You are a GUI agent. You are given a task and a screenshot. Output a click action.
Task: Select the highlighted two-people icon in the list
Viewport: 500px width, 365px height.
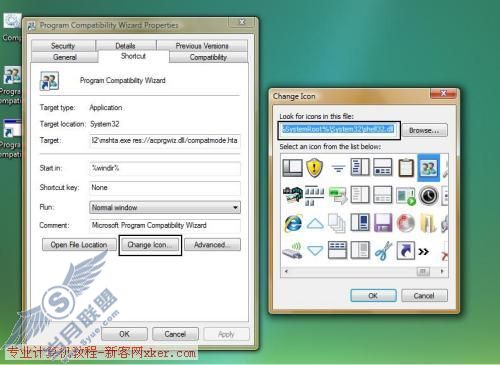pyautogui.click(x=429, y=168)
